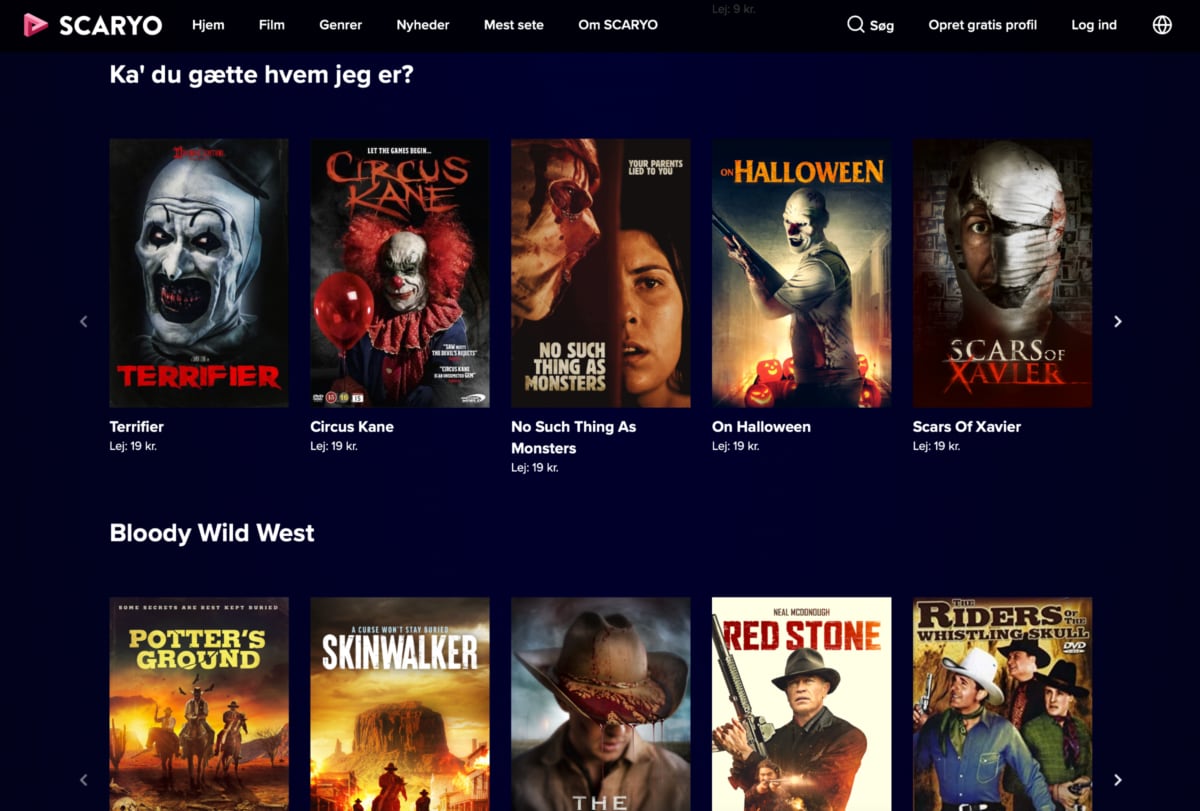Click the Opret gratis profil link
Screen dimensions: 1200x811
coord(983,25)
